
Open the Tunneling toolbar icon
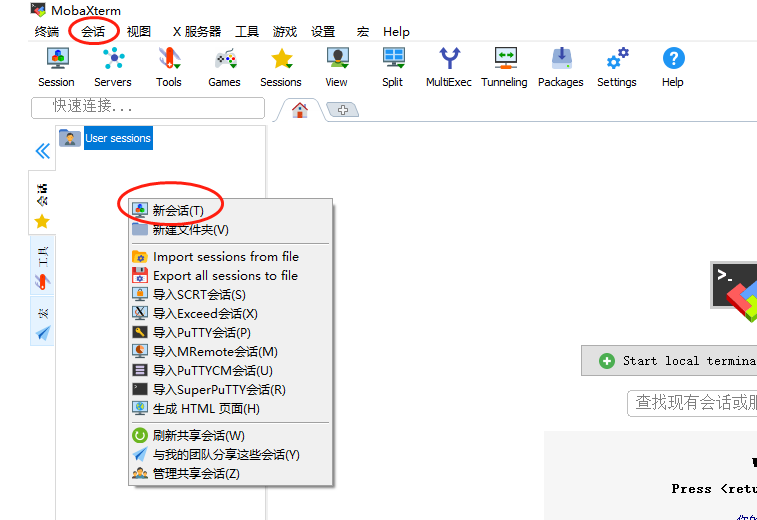505,67
